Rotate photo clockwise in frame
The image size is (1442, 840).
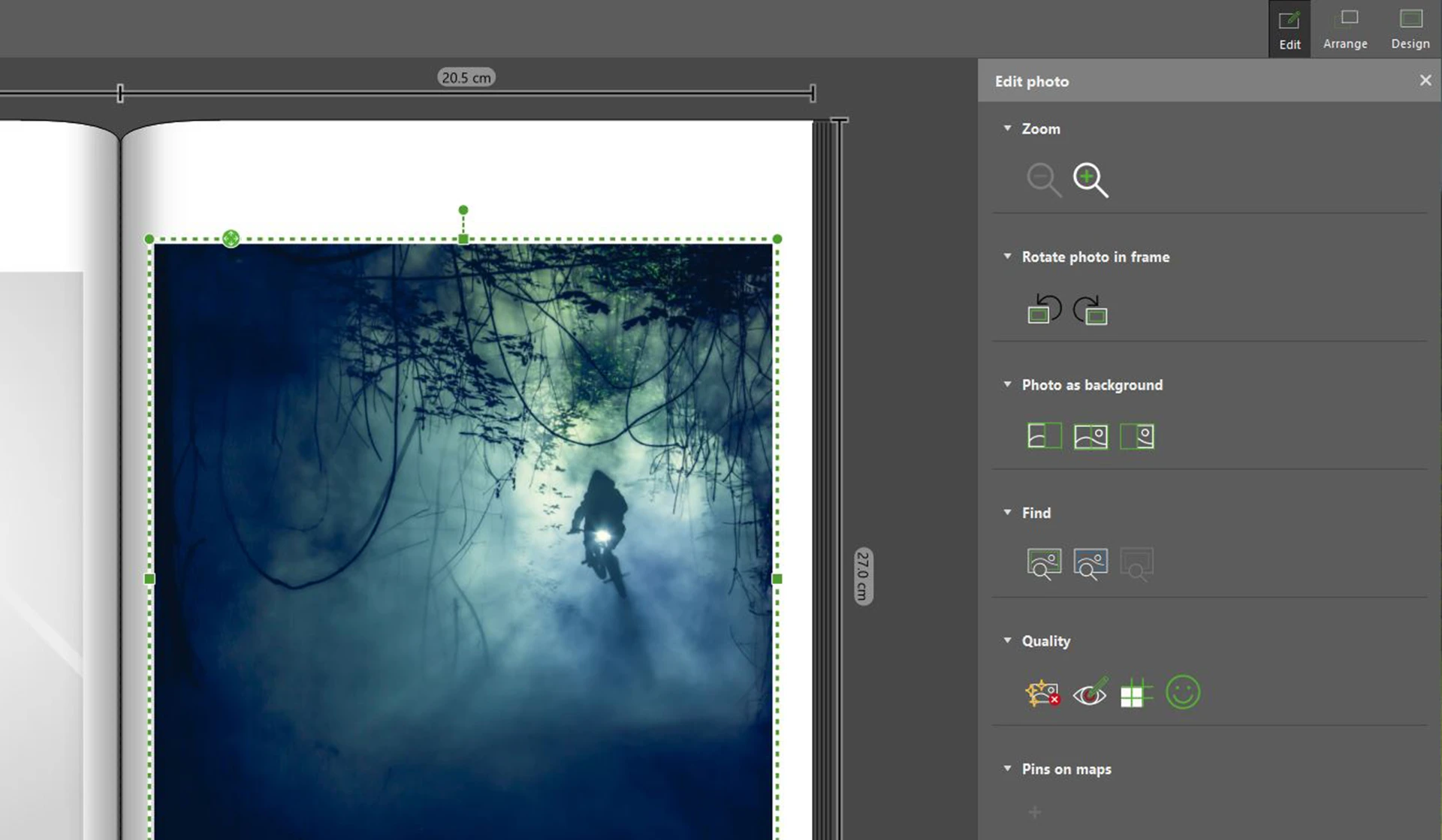[1091, 309]
